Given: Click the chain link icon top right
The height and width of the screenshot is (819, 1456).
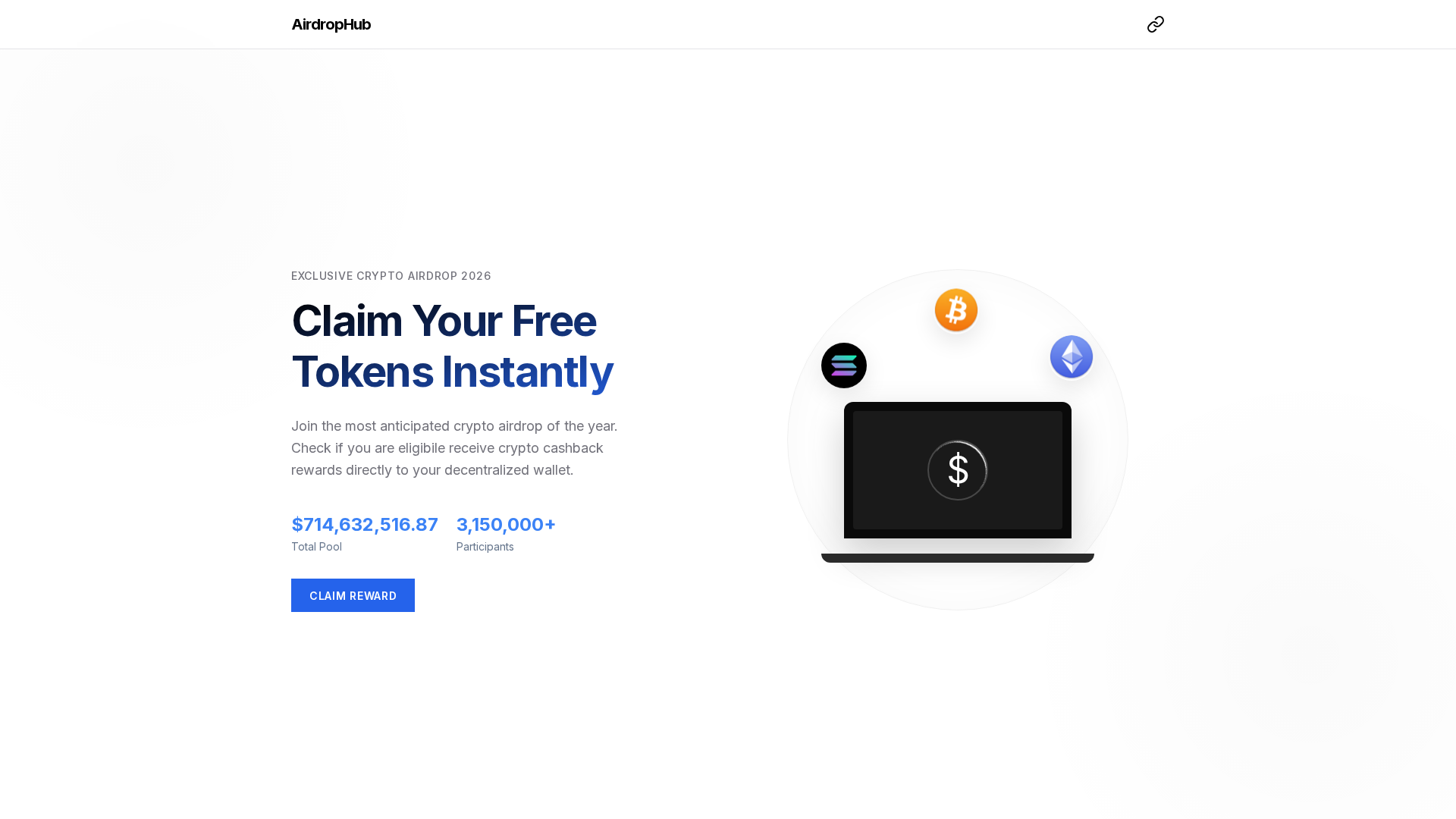Looking at the screenshot, I should (x=1155, y=24).
